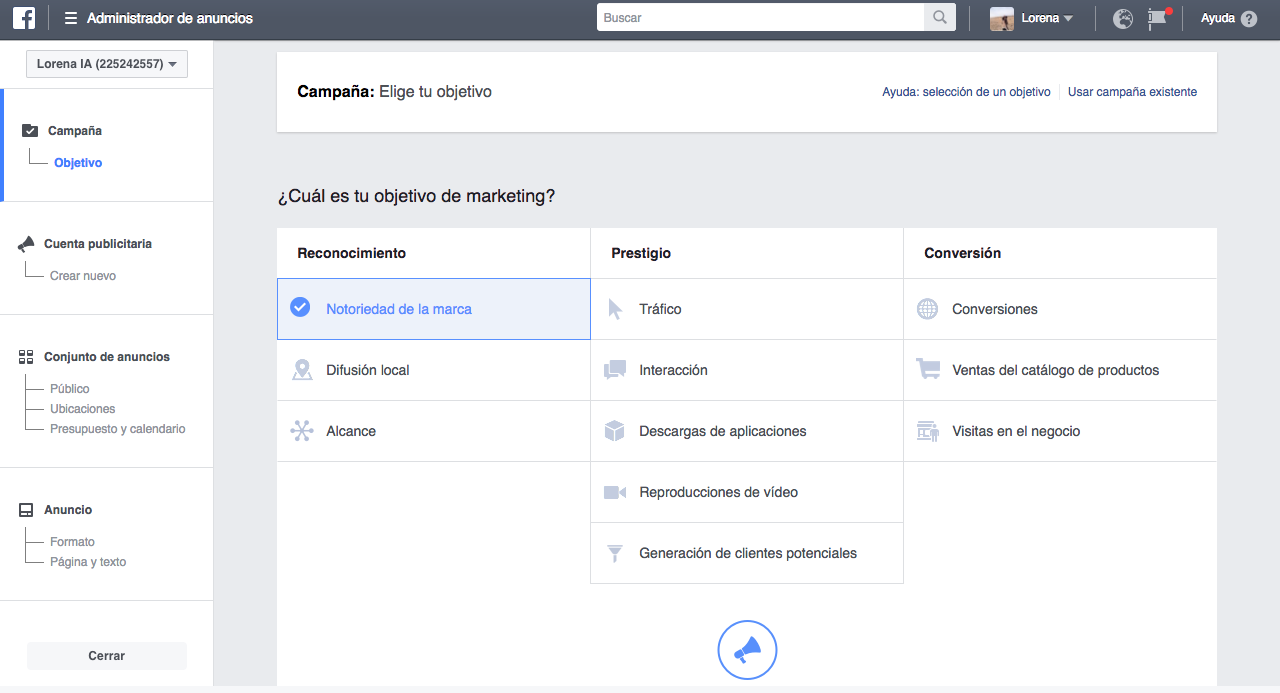Screen dimensions: 1280x693
Task: Click the Difusión local map pin icon
Action: tap(302, 369)
